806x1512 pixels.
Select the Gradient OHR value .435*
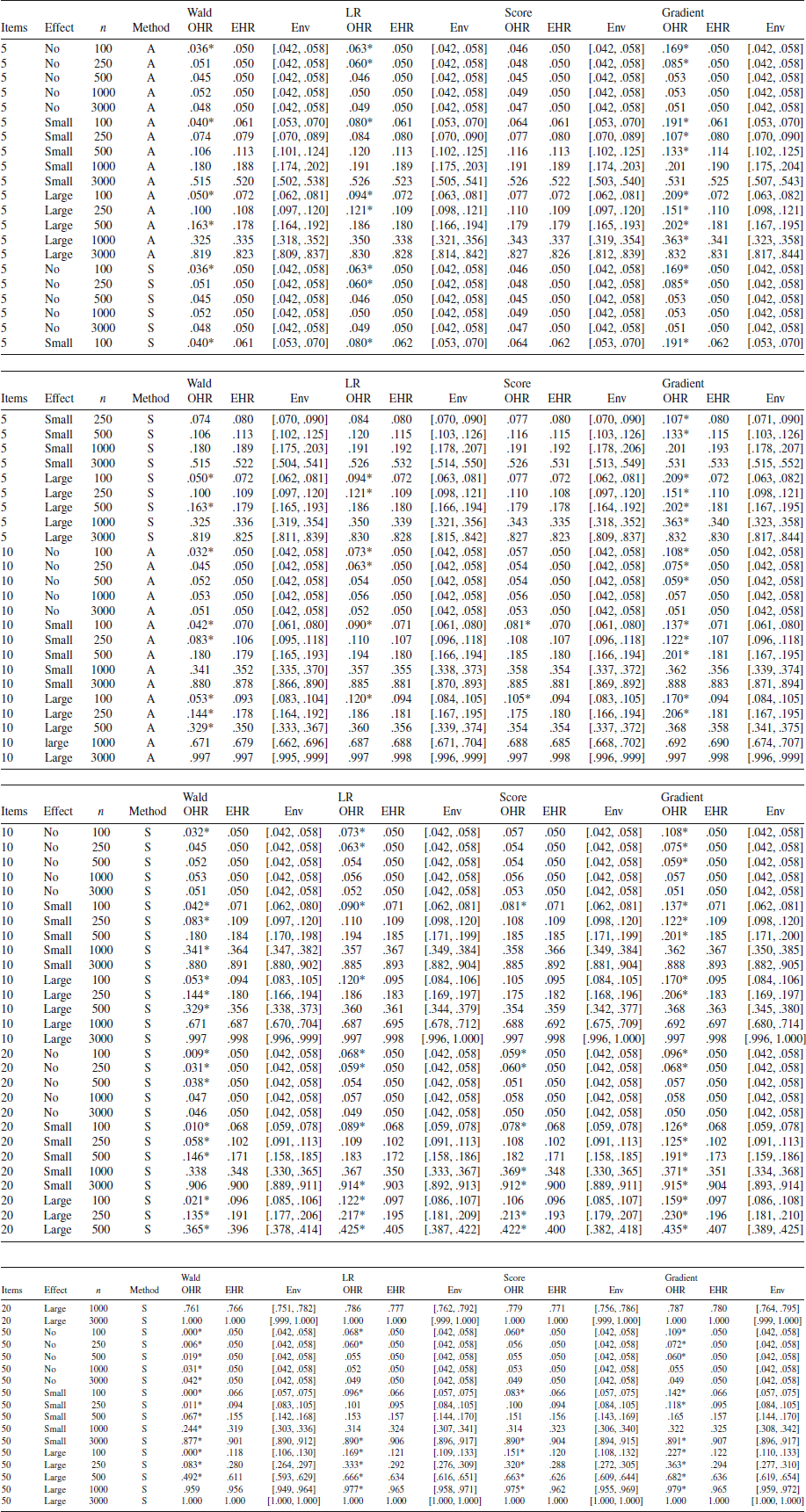point(675,1229)
